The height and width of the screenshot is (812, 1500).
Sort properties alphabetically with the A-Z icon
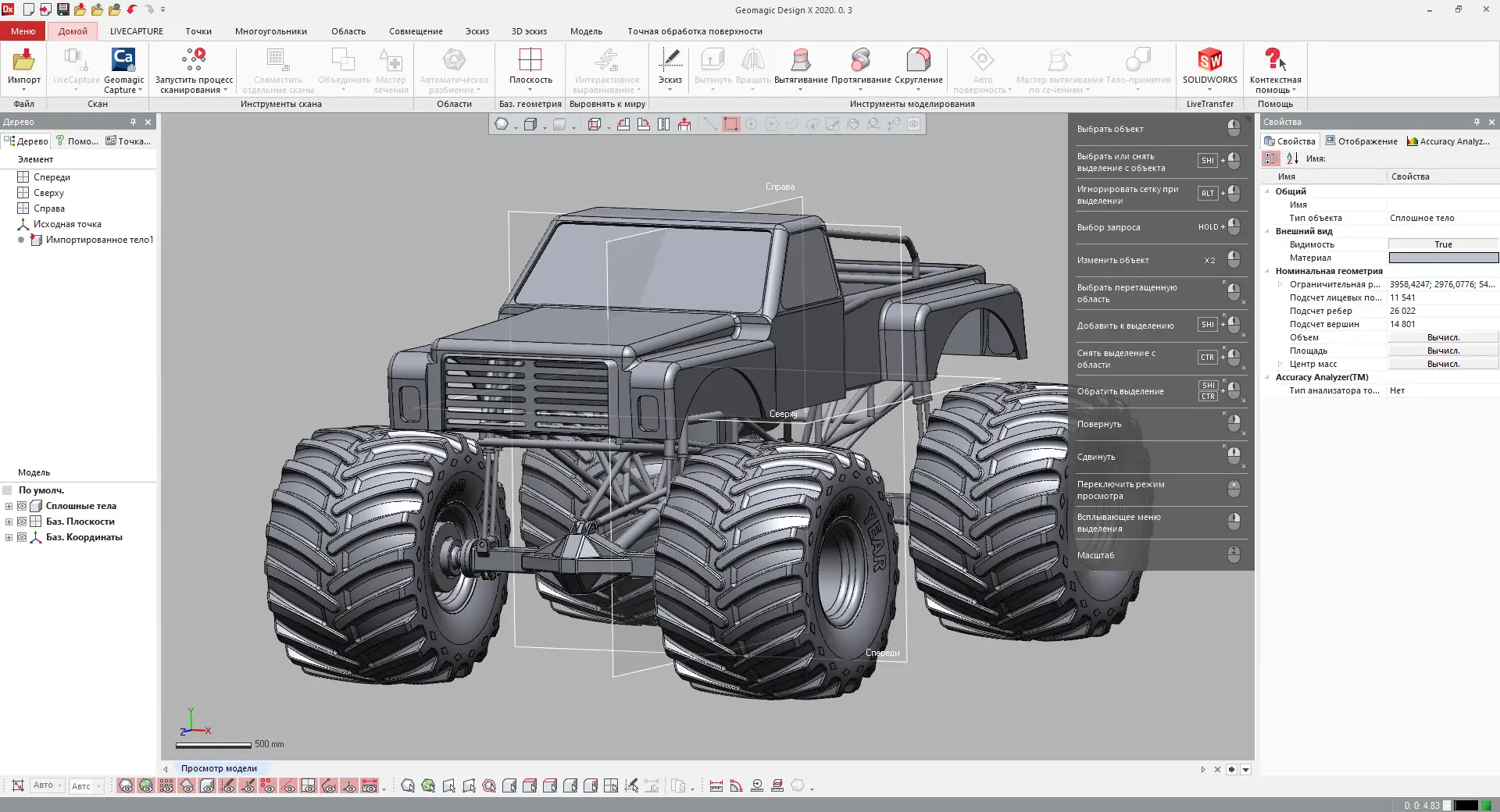1292,158
